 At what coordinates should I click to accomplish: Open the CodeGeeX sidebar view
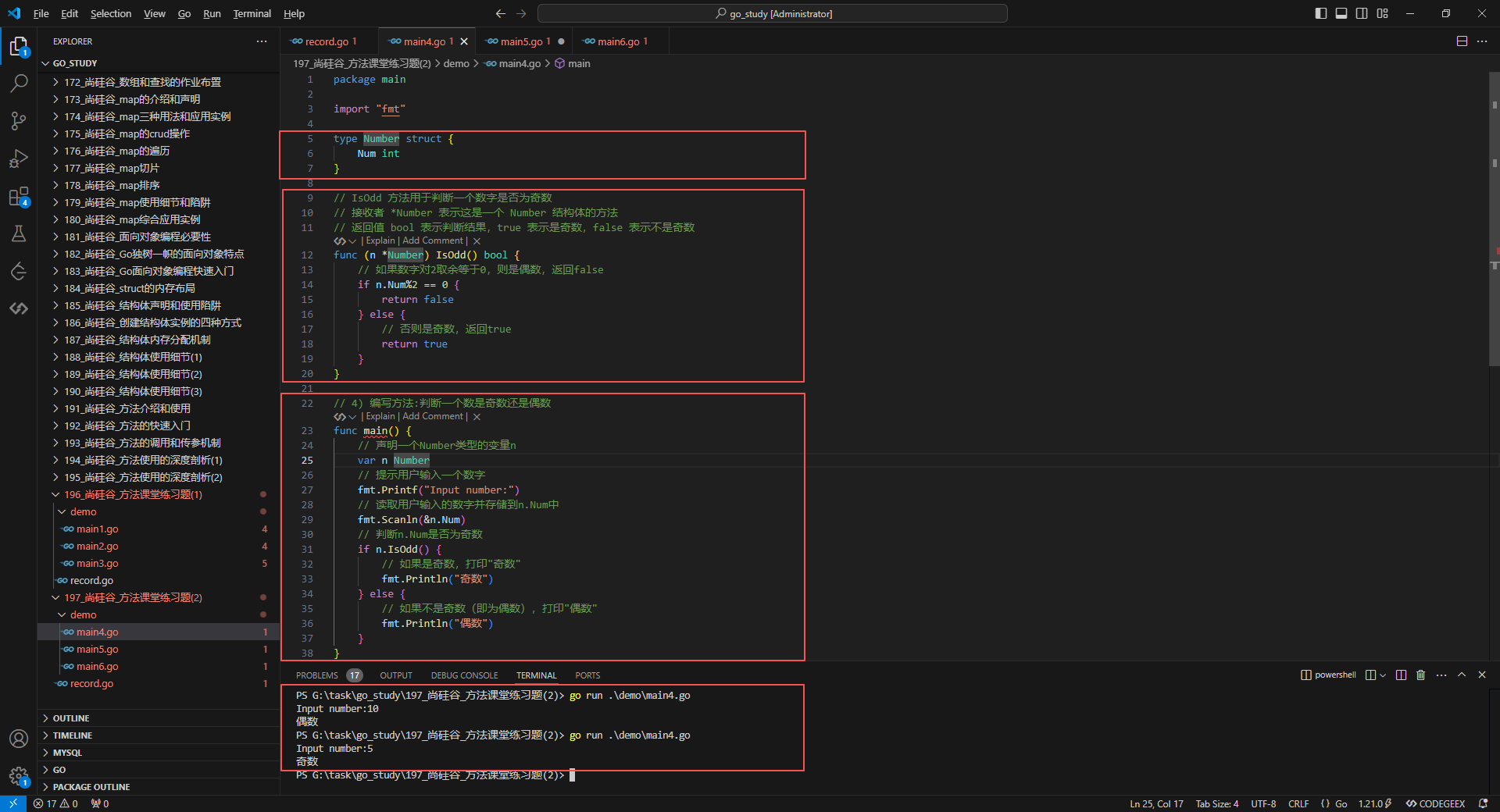coord(19,308)
